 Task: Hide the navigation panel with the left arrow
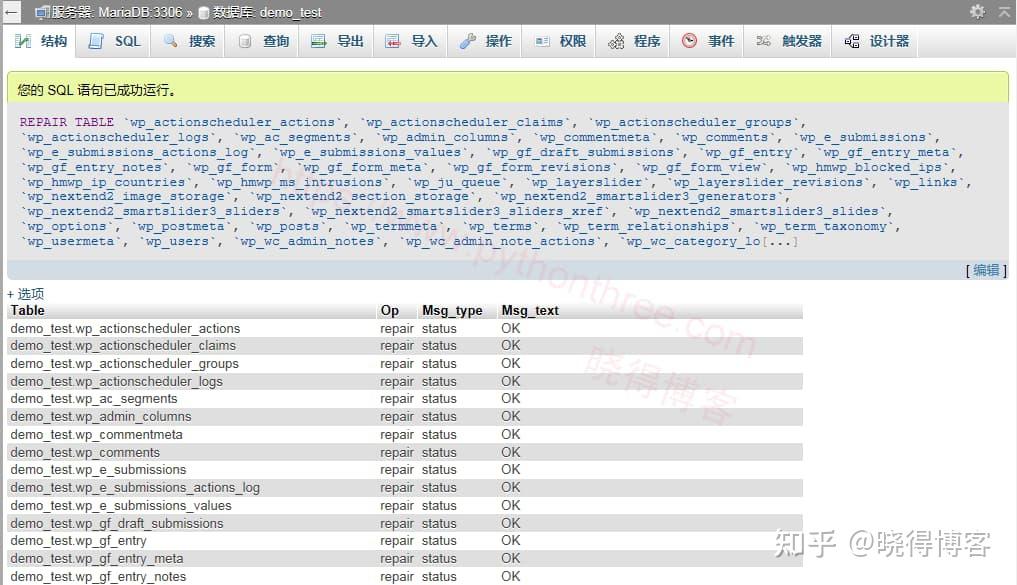pyautogui.click(x=11, y=13)
